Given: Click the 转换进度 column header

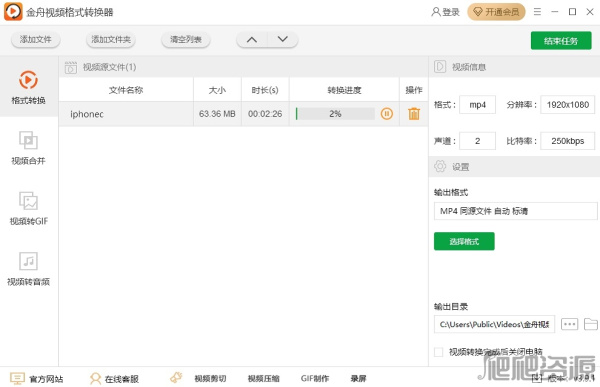Looking at the screenshot, I should click(344, 90).
